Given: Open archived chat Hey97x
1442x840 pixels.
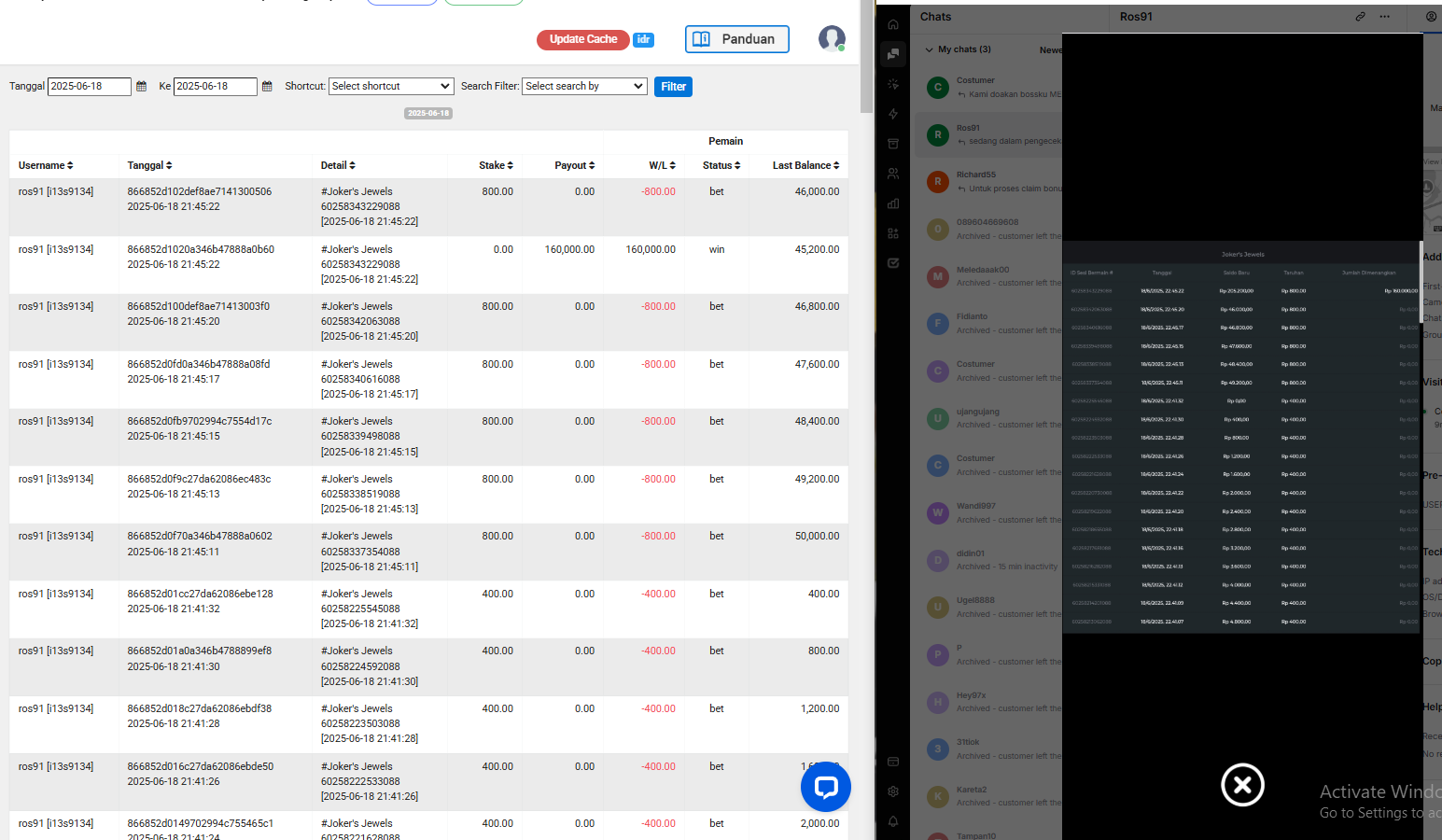Looking at the screenshot, I should [x=988, y=702].
